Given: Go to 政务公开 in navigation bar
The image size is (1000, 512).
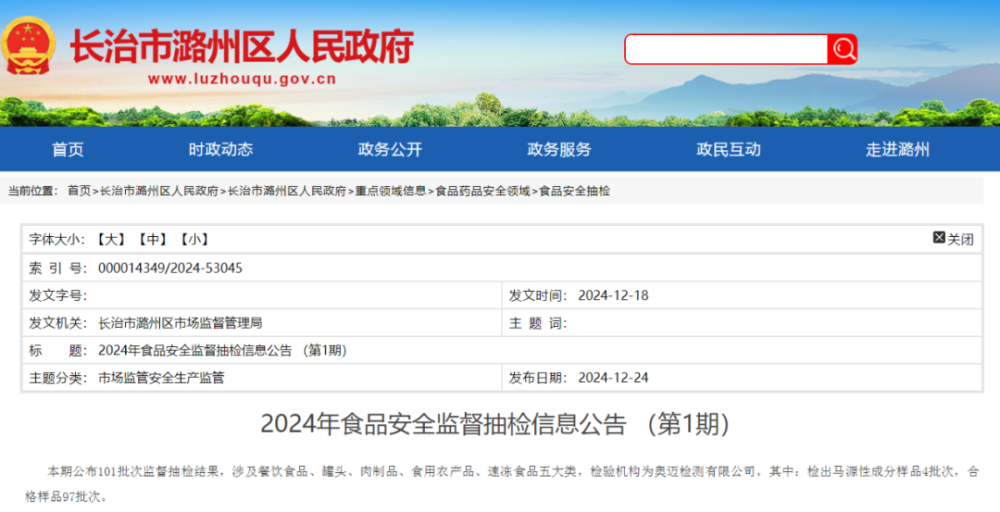Looking at the screenshot, I should (x=390, y=150).
